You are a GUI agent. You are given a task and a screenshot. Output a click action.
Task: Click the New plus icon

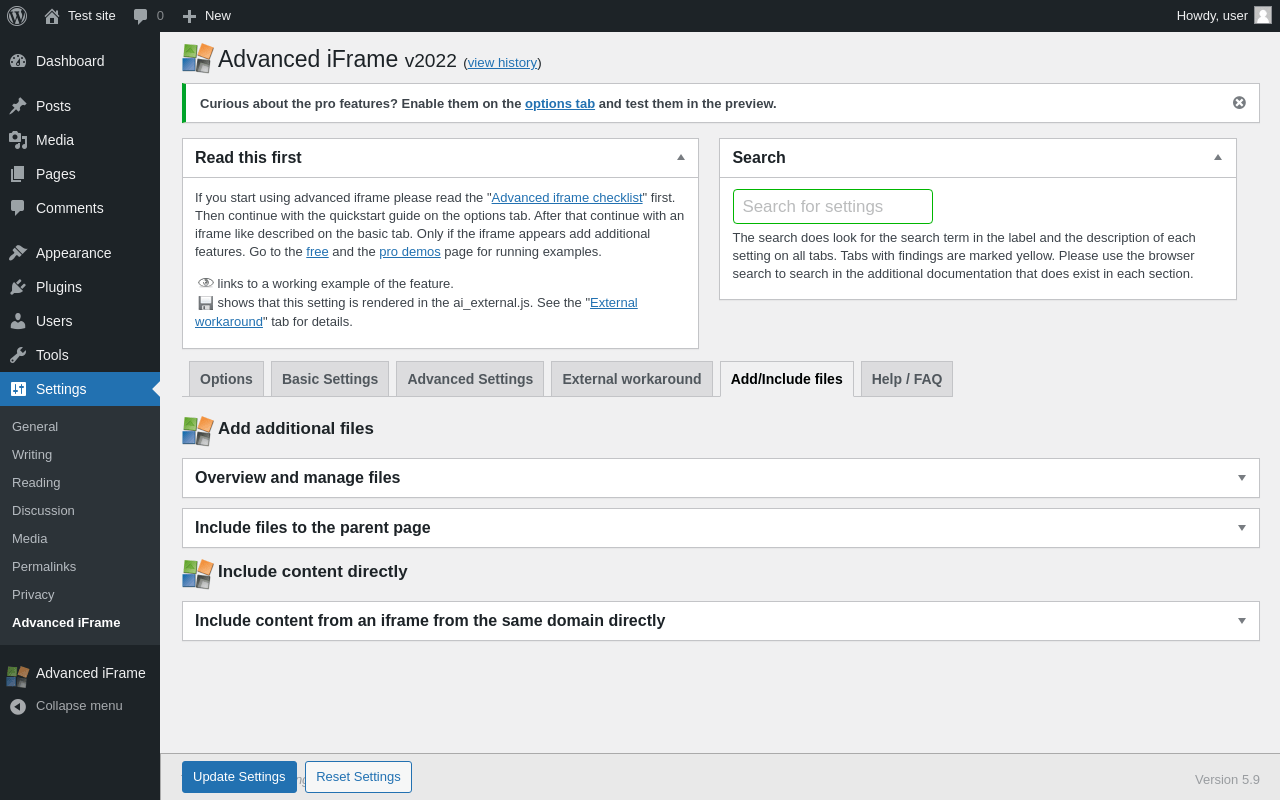point(189,16)
